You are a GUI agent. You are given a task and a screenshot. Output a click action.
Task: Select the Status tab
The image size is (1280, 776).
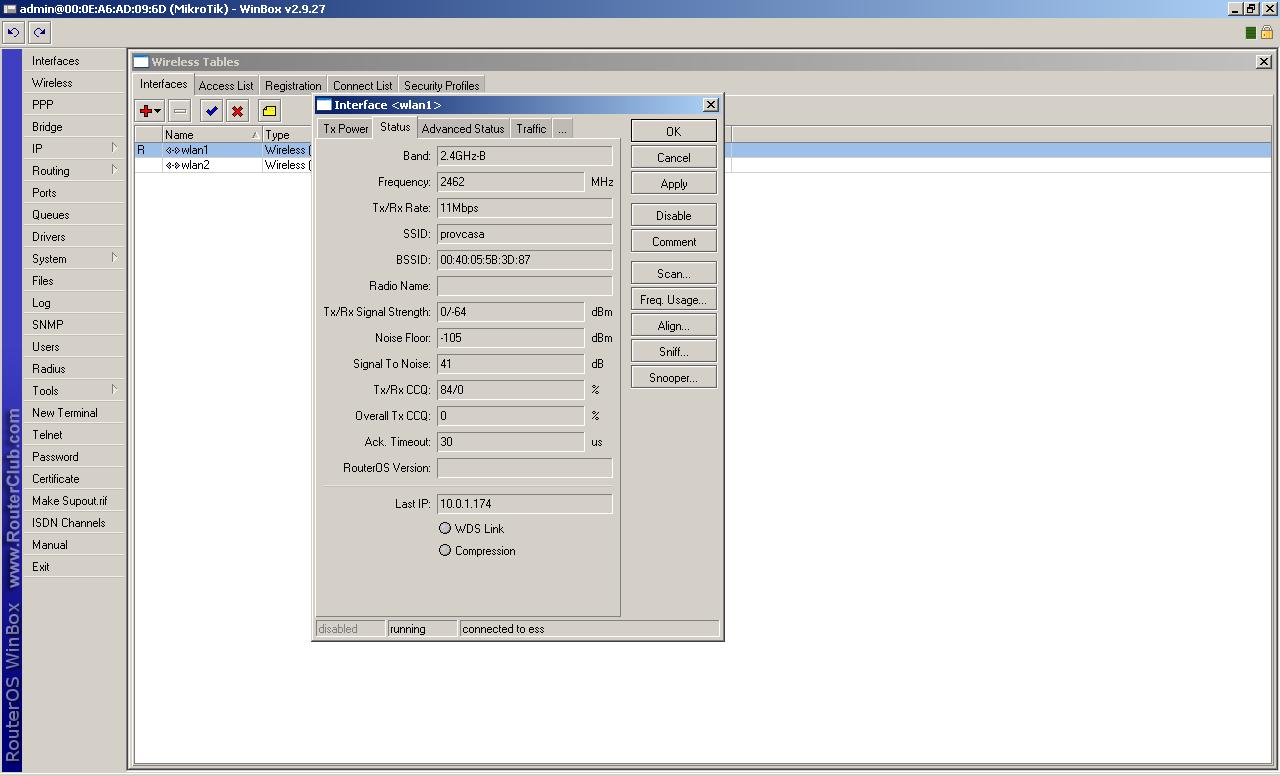click(x=395, y=127)
